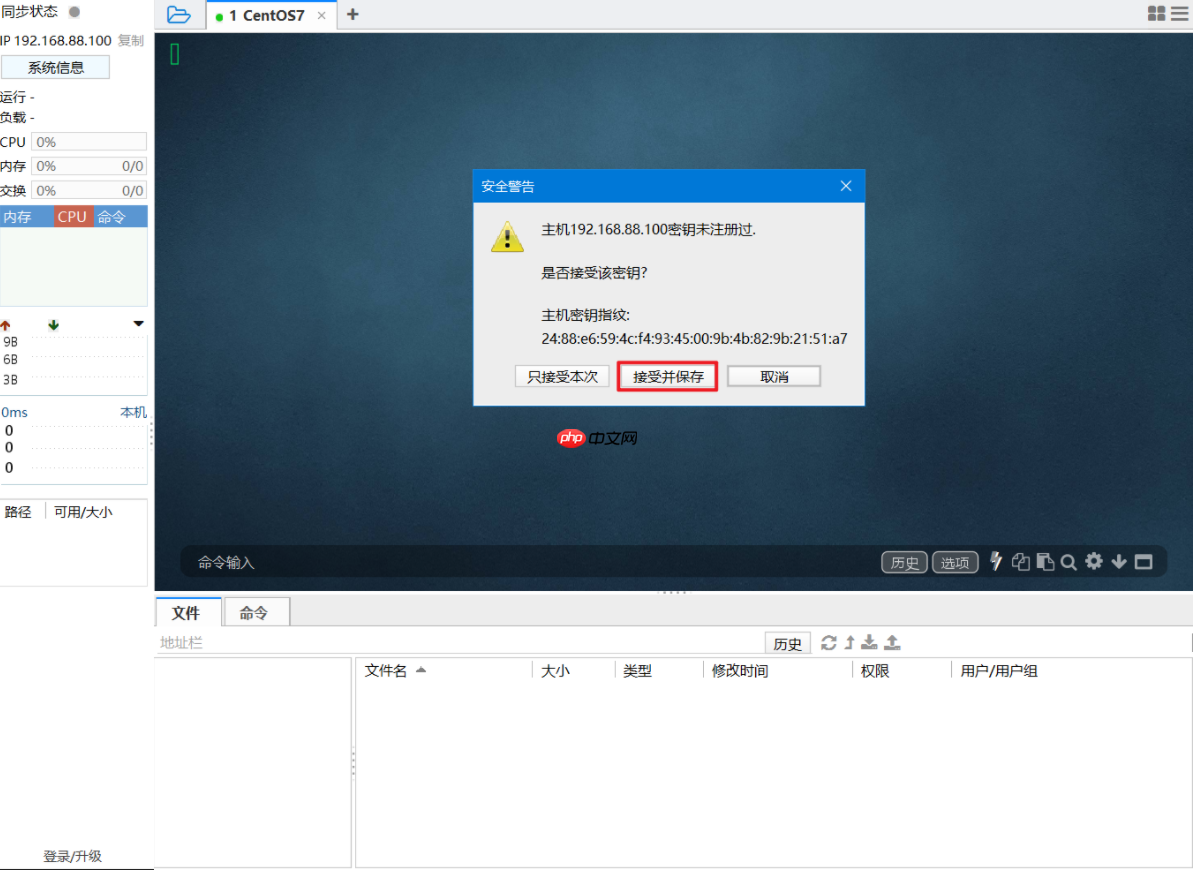Screen dimensions: 1194x877
Task: Click 接受并保存 to accept the host key
Action: pos(667,376)
